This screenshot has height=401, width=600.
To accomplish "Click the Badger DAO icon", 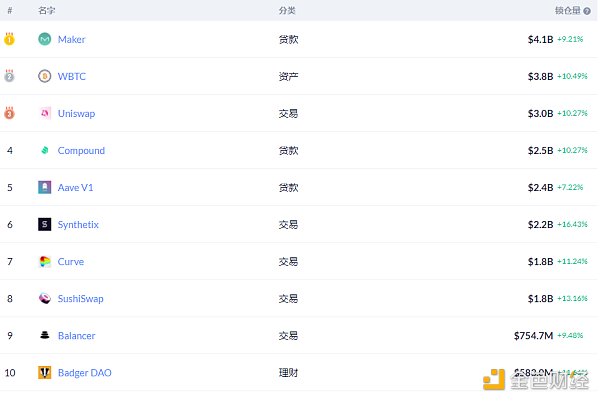I will [44, 372].
